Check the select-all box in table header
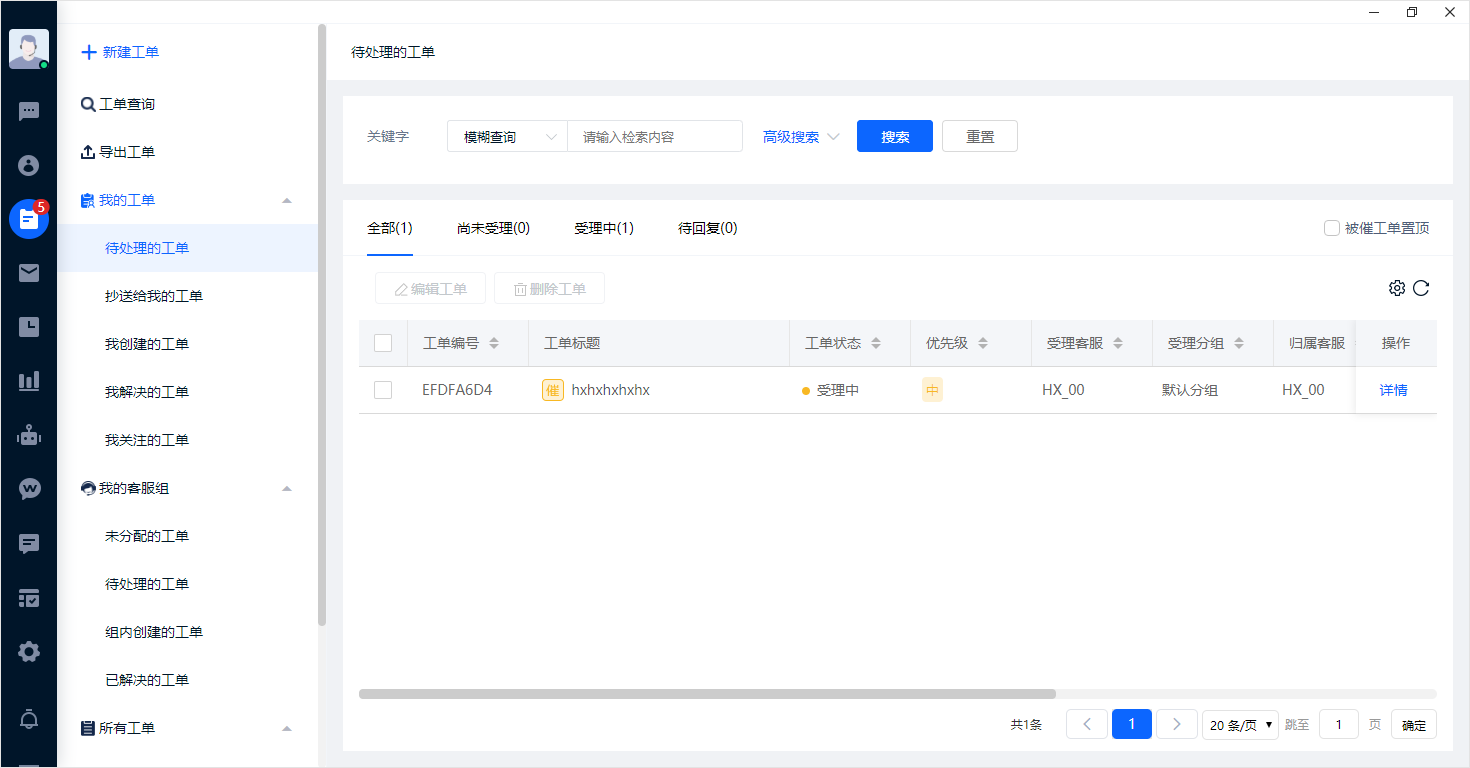1470x768 pixels. point(383,343)
